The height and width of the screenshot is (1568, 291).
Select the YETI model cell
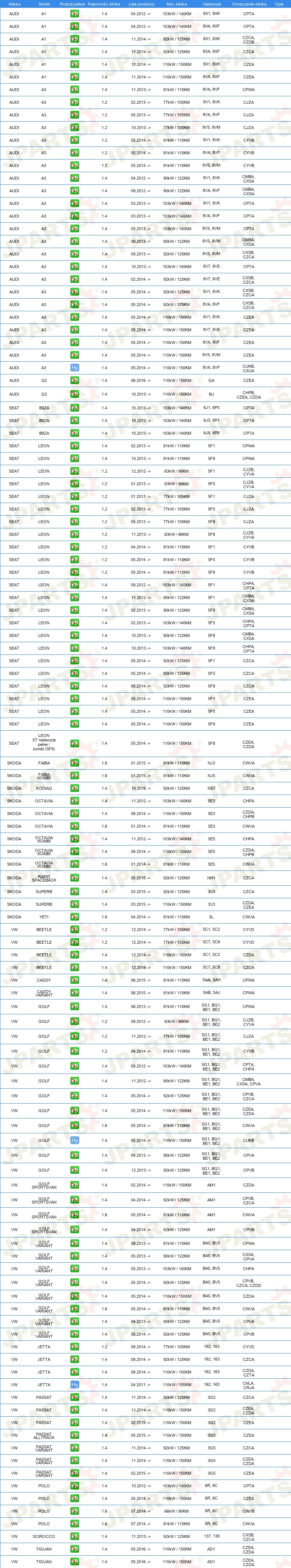(x=44, y=917)
